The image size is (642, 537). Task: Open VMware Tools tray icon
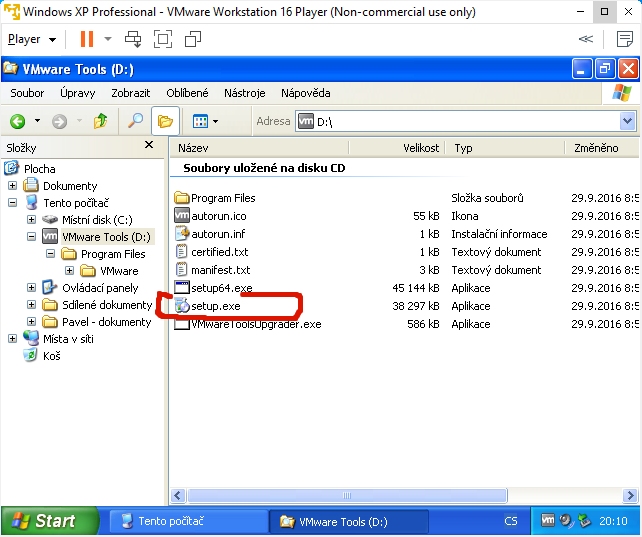[547, 520]
